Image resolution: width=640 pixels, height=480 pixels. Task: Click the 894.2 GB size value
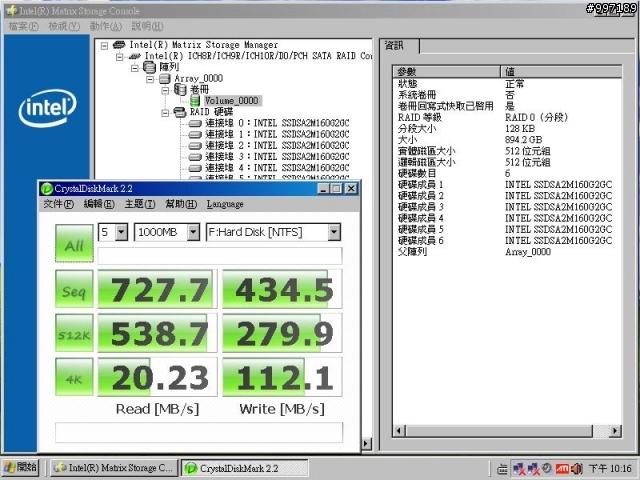pyautogui.click(x=524, y=140)
